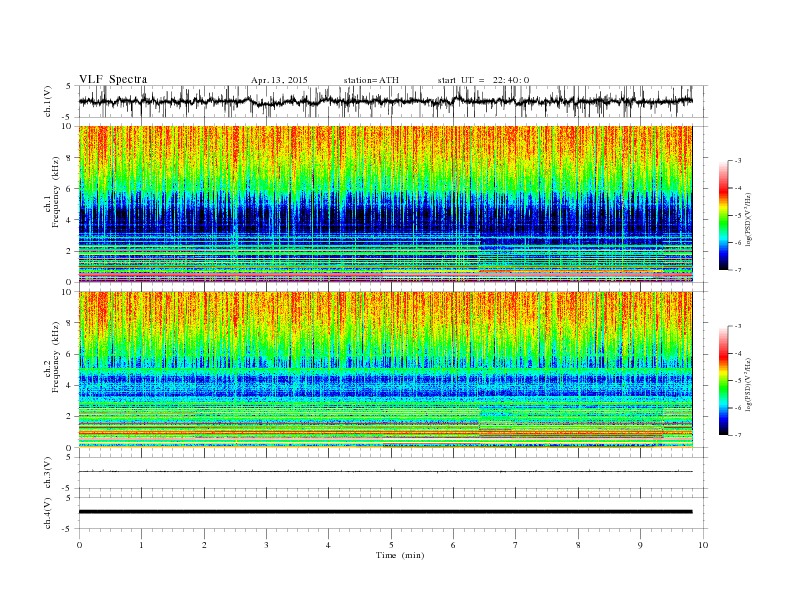
Task: Click the time axis tick label "3"
Action: pos(266,545)
